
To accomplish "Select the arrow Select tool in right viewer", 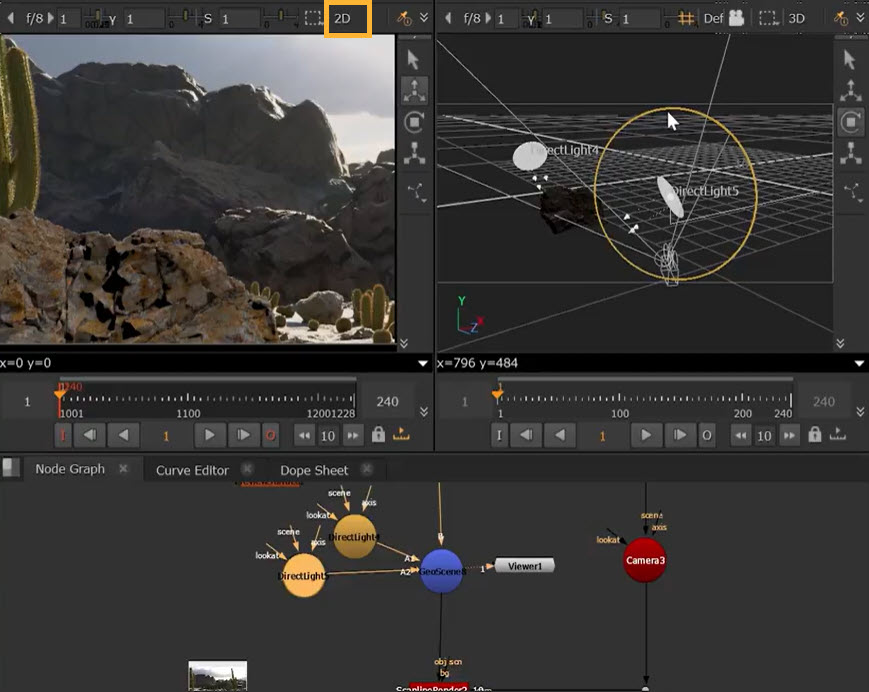I will click(850, 59).
